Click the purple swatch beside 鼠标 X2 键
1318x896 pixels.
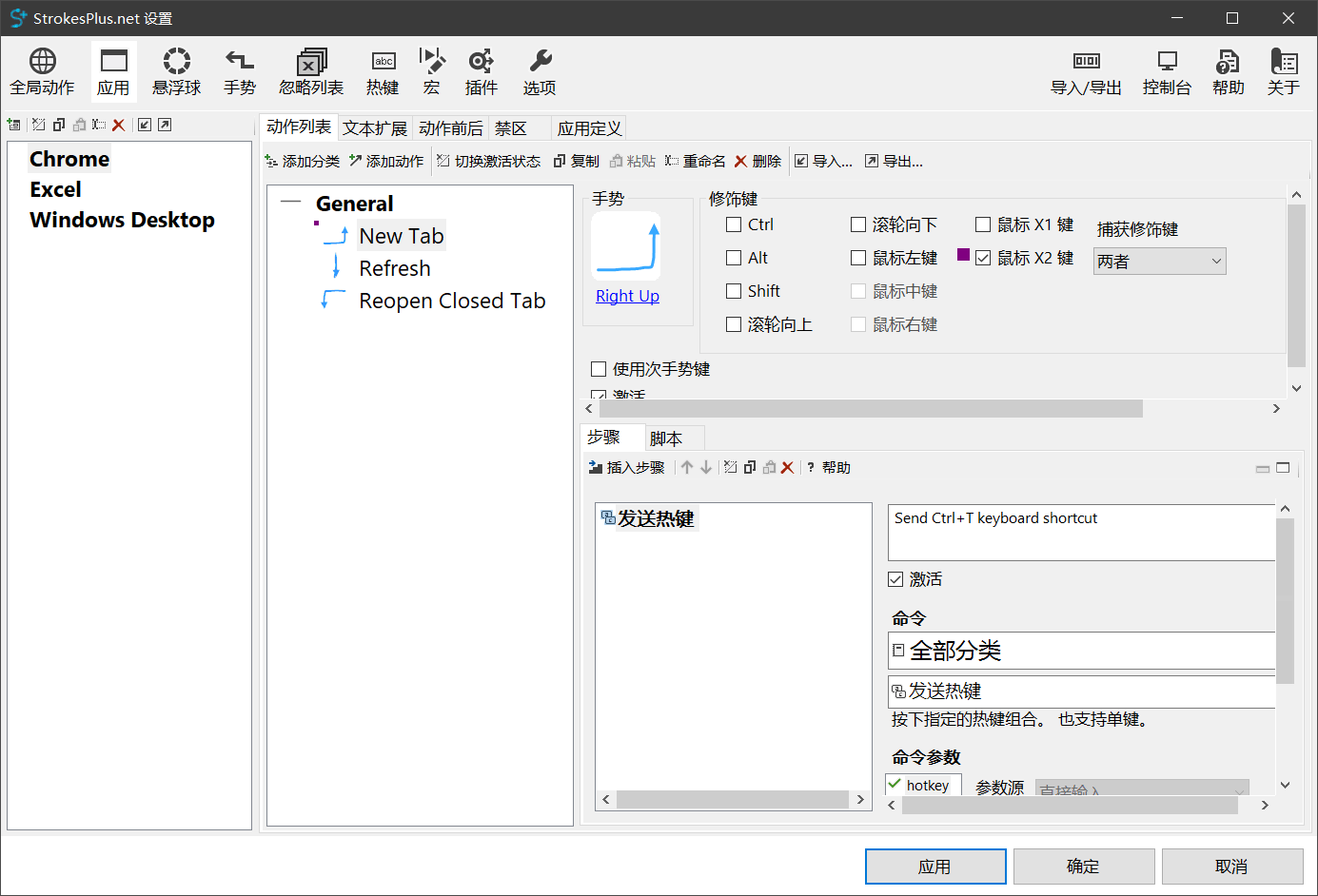click(x=963, y=255)
